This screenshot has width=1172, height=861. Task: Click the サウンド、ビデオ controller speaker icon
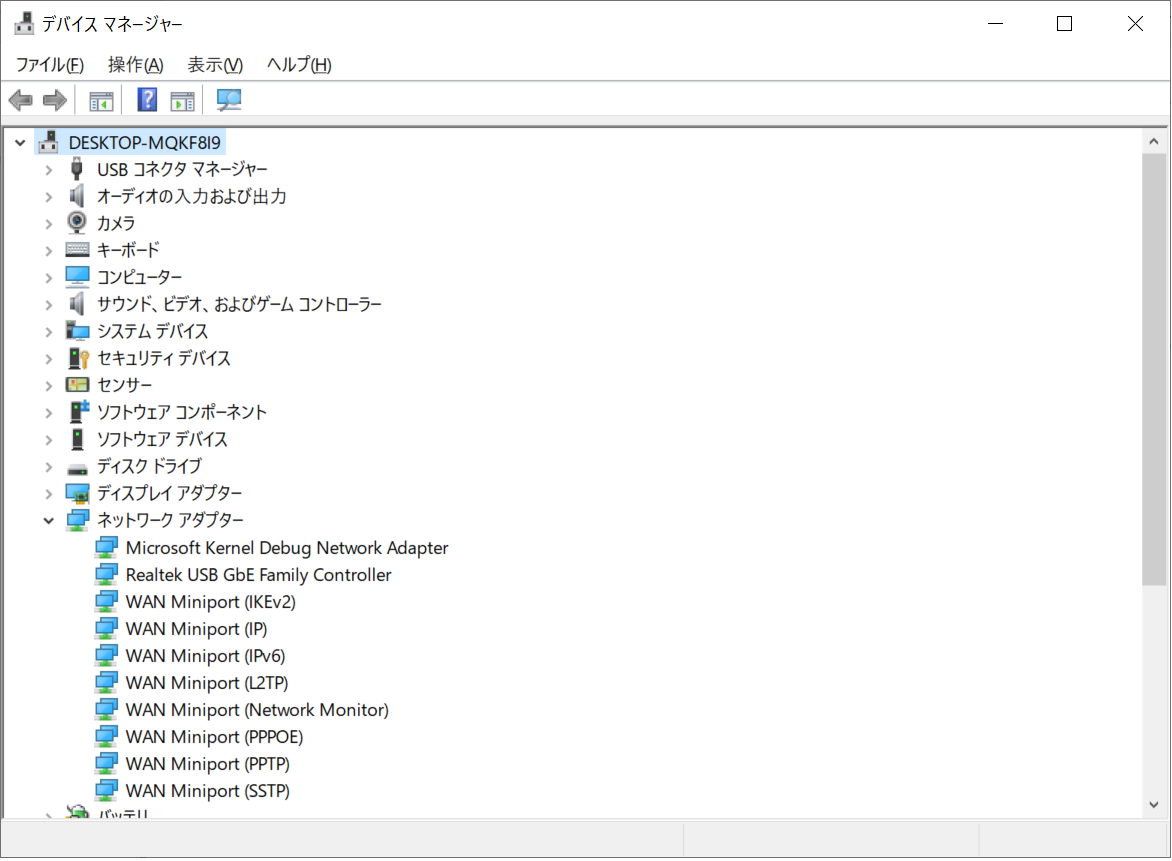[76, 303]
